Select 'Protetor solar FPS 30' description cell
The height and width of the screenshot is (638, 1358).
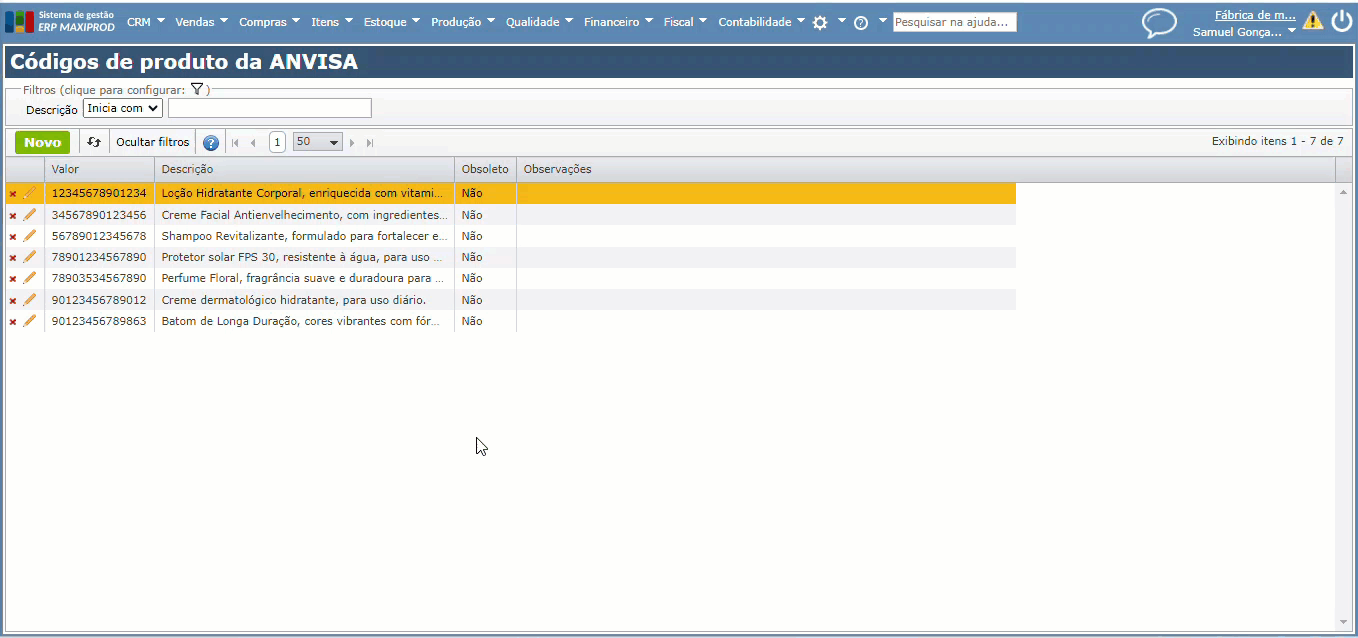pyautogui.click(x=305, y=257)
